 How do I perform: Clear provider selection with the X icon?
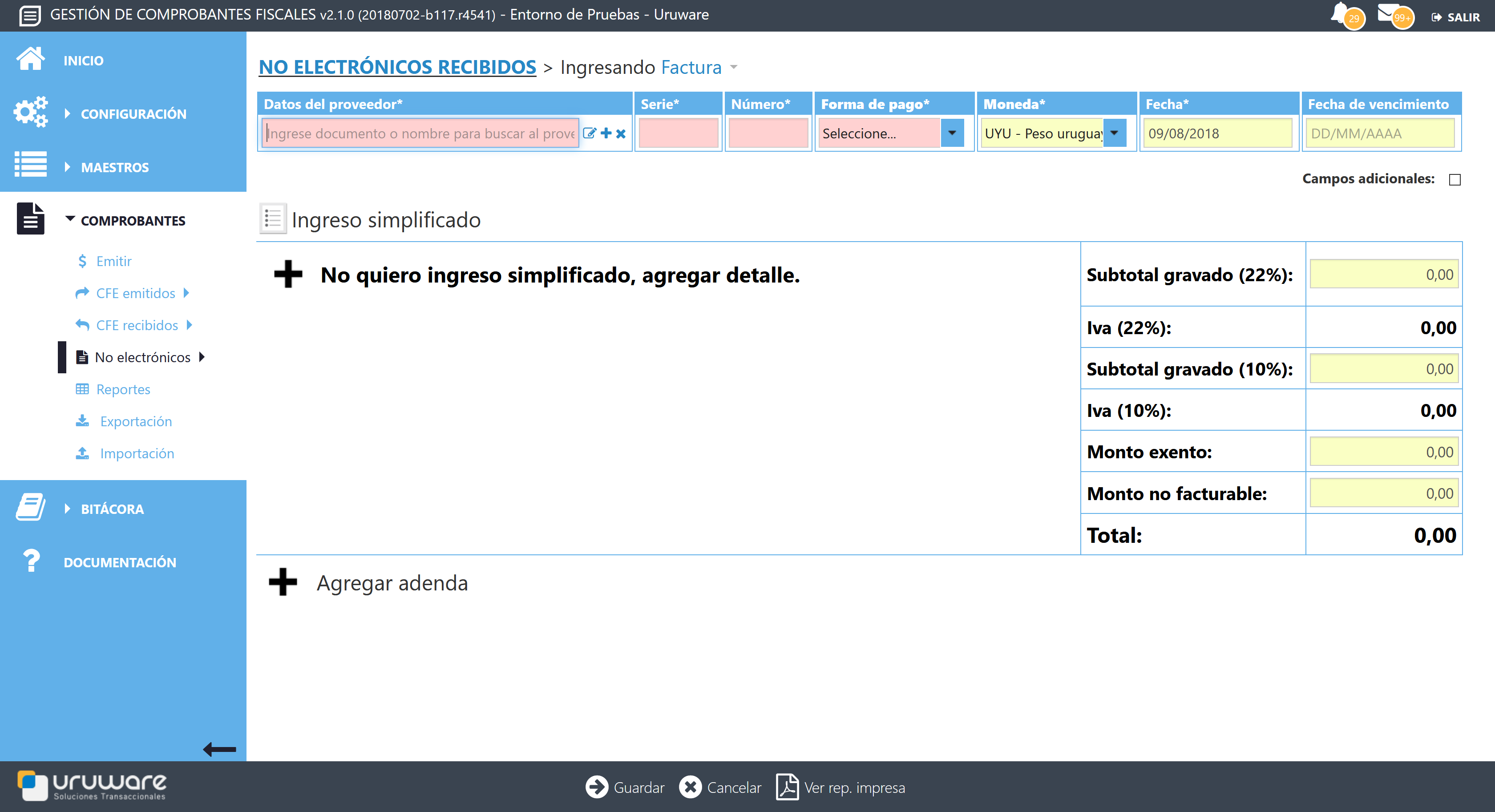(620, 133)
